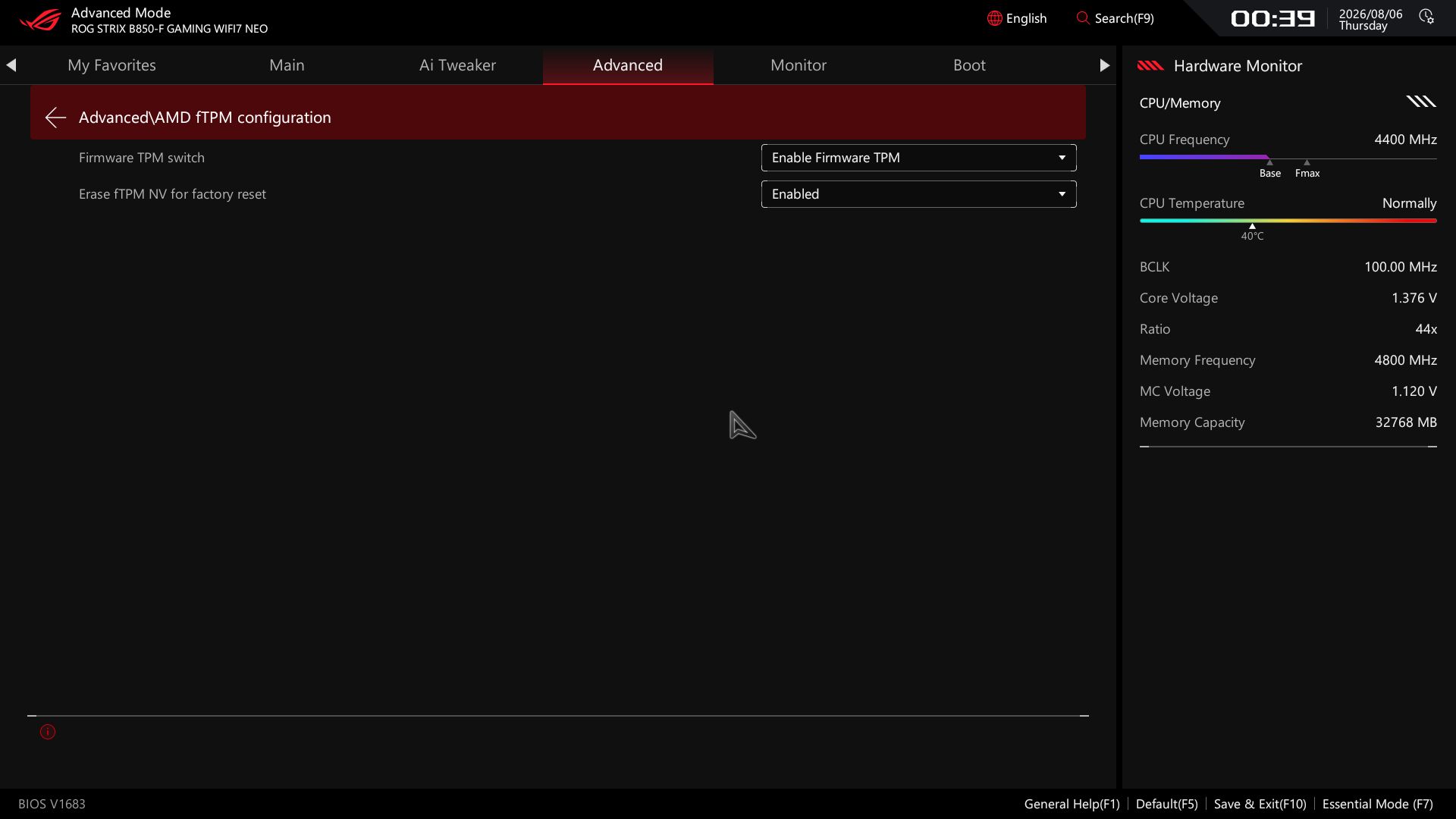Click the Advanced Mode title text
Image resolution: width=1456 pixels, height=819 pixels.
click(121, 13)
